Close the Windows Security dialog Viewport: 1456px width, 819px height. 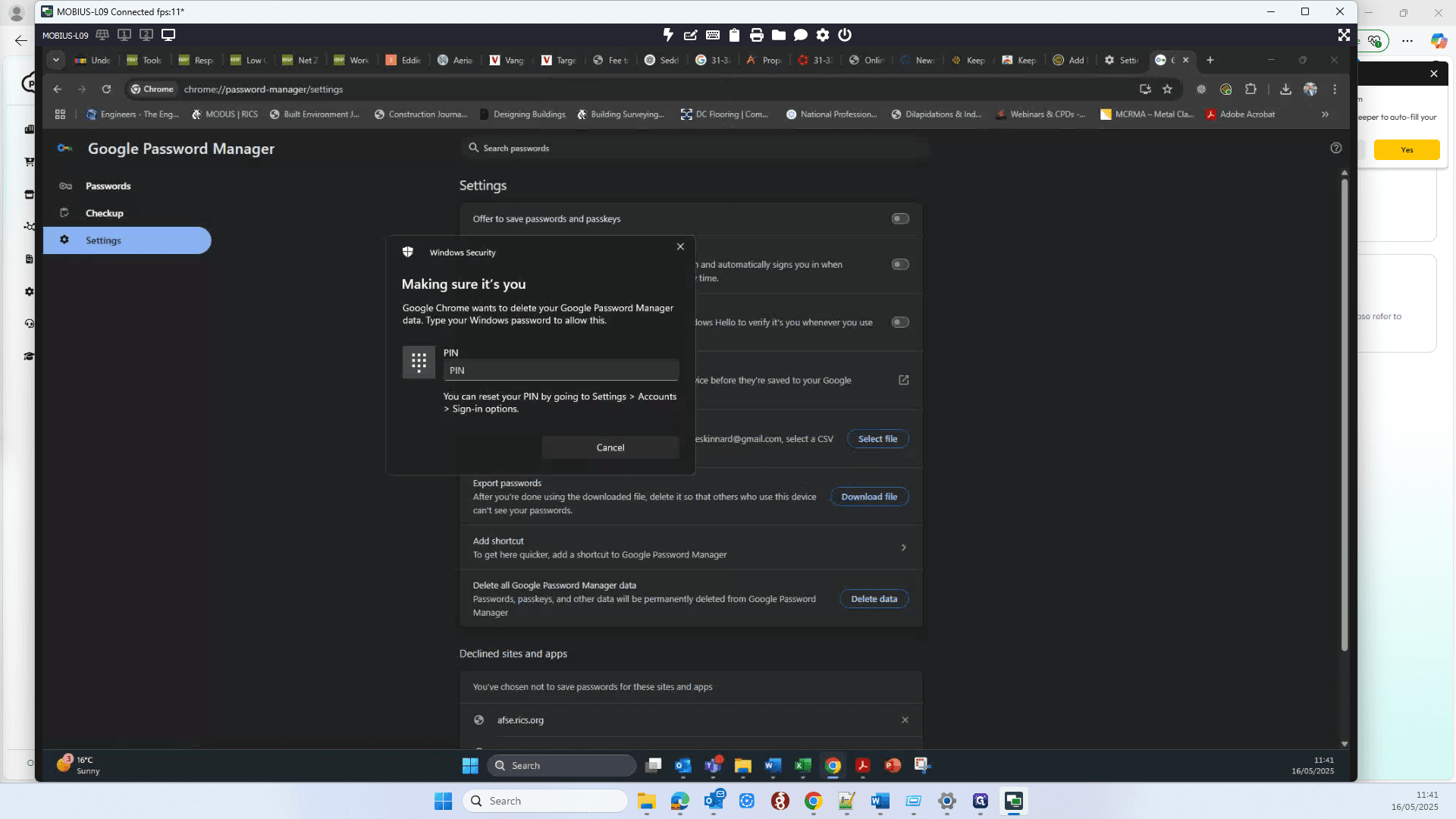click(680, 246)
